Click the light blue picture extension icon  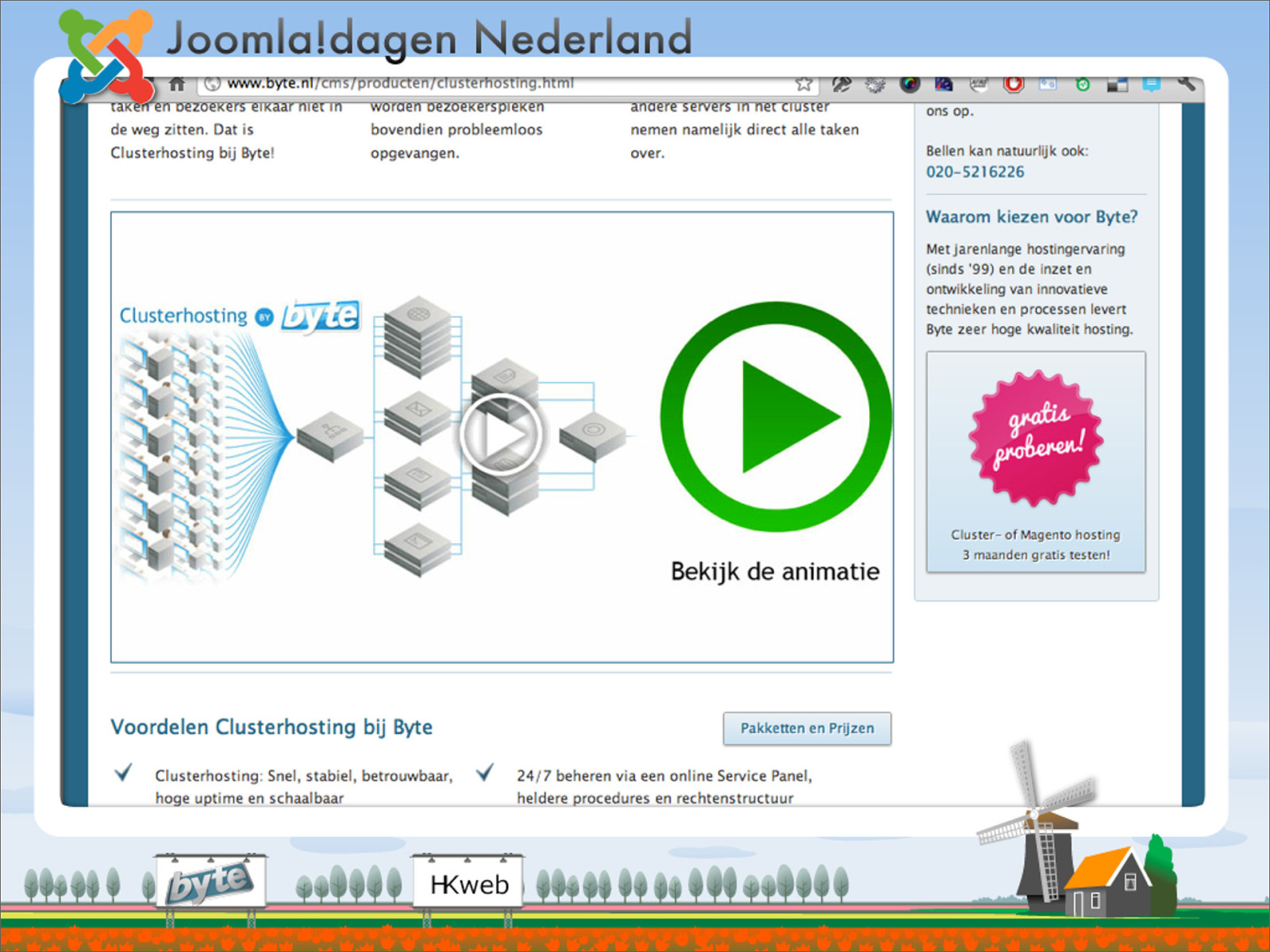[x=1048, y=83]
